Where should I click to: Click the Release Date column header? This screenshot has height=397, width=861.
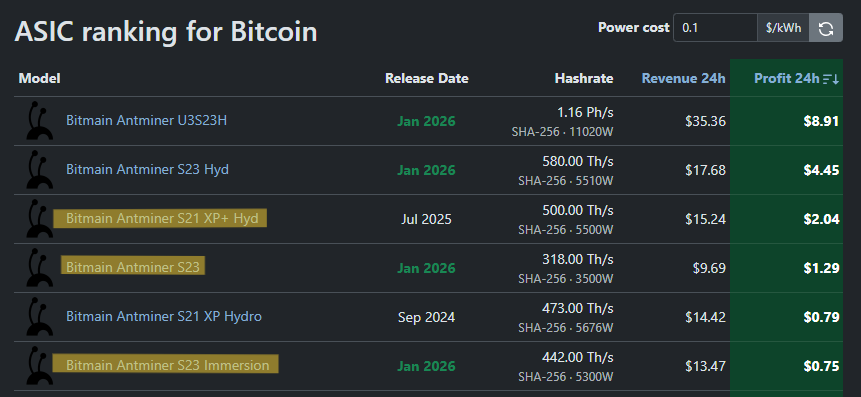(427, 79)
